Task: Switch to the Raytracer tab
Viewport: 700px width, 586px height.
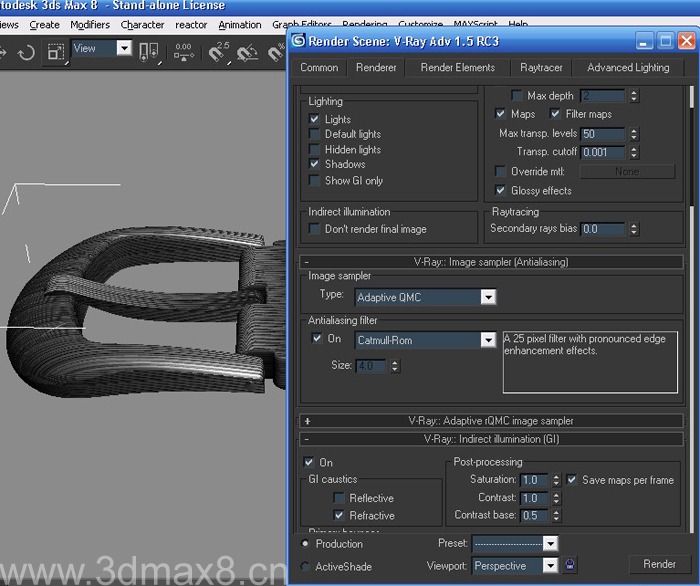Action: [x=541, y=67]
